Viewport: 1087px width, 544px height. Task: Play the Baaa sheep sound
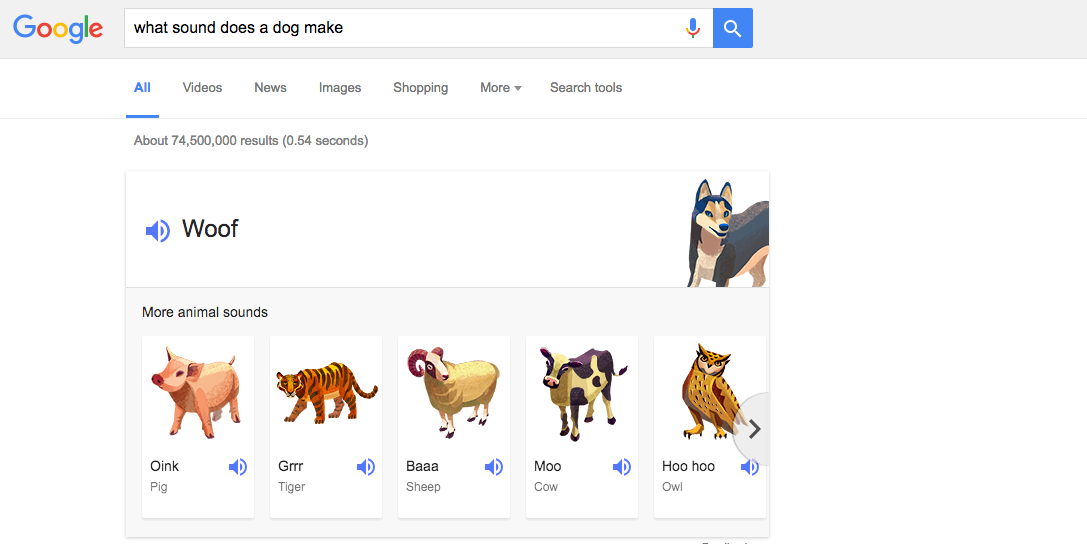coord(494,467)
